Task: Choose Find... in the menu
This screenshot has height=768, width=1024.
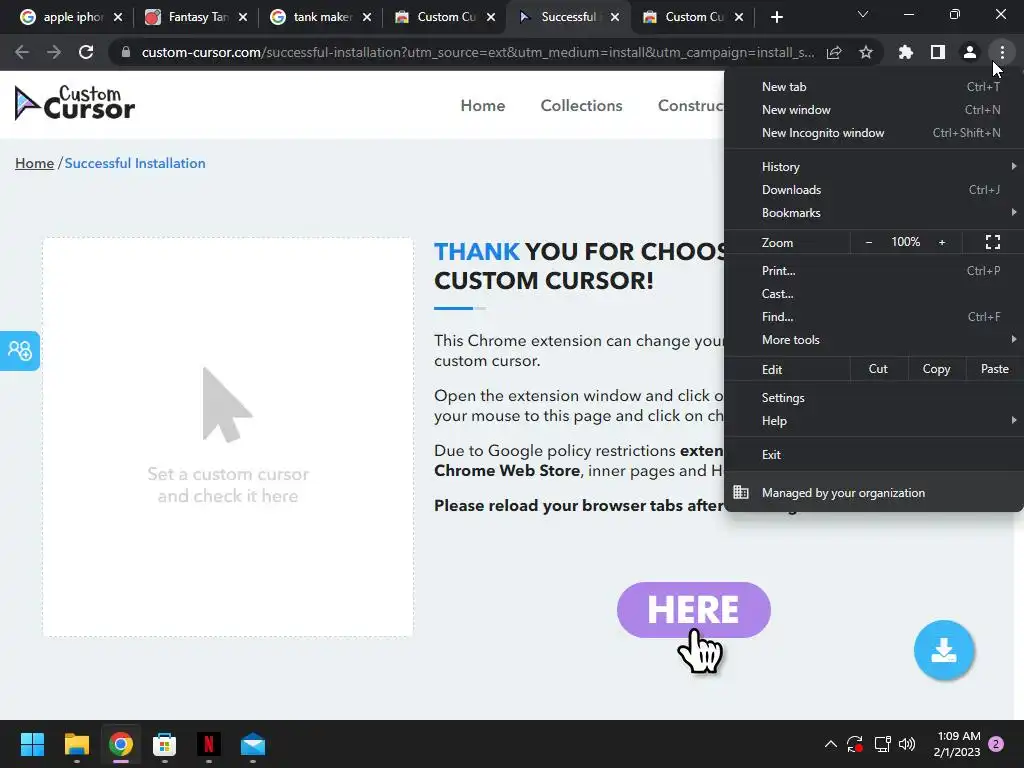Action: [x=874, y=317]
